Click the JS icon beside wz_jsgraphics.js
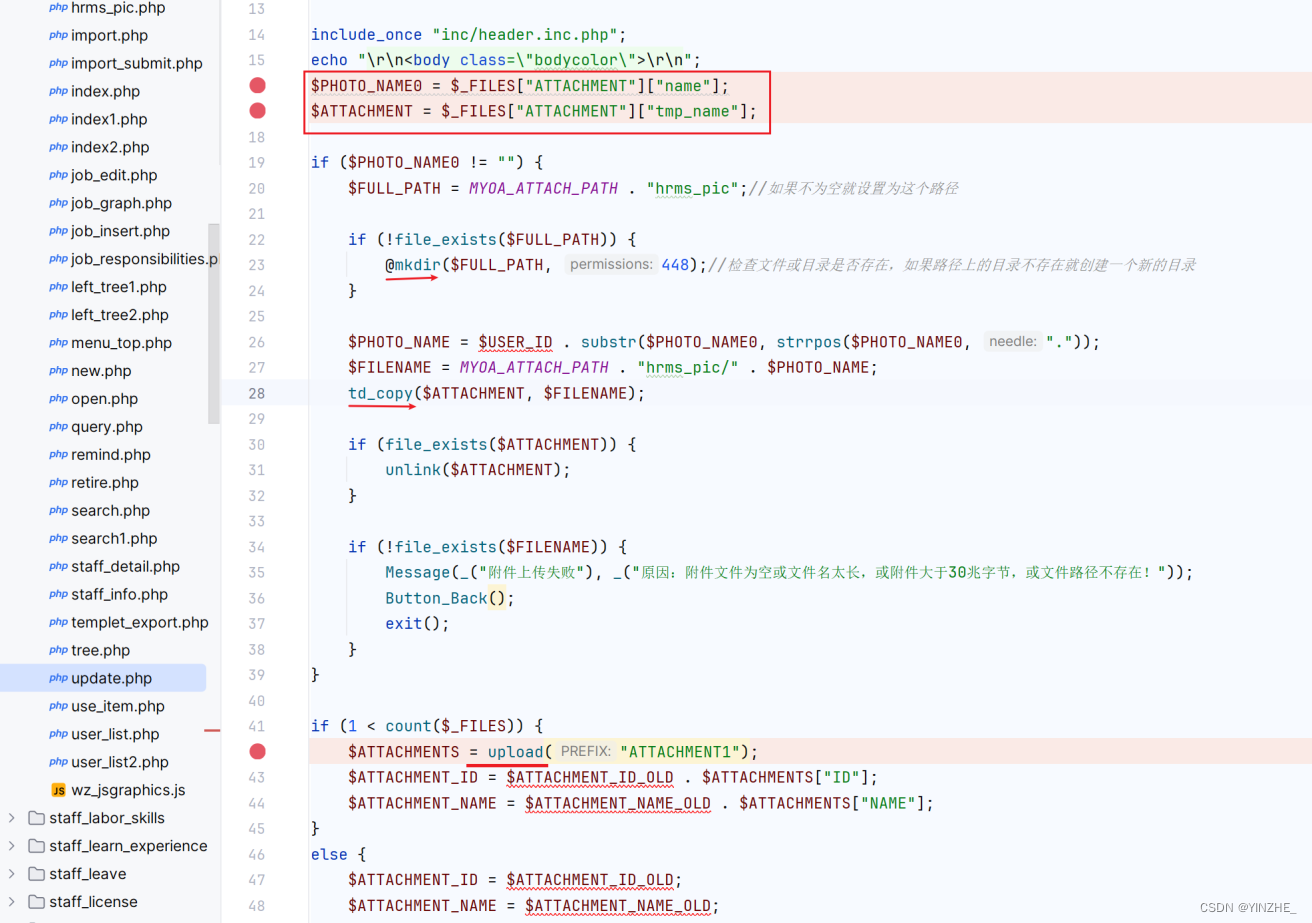This screenshot has height=923, width=1312. point(58,791)
